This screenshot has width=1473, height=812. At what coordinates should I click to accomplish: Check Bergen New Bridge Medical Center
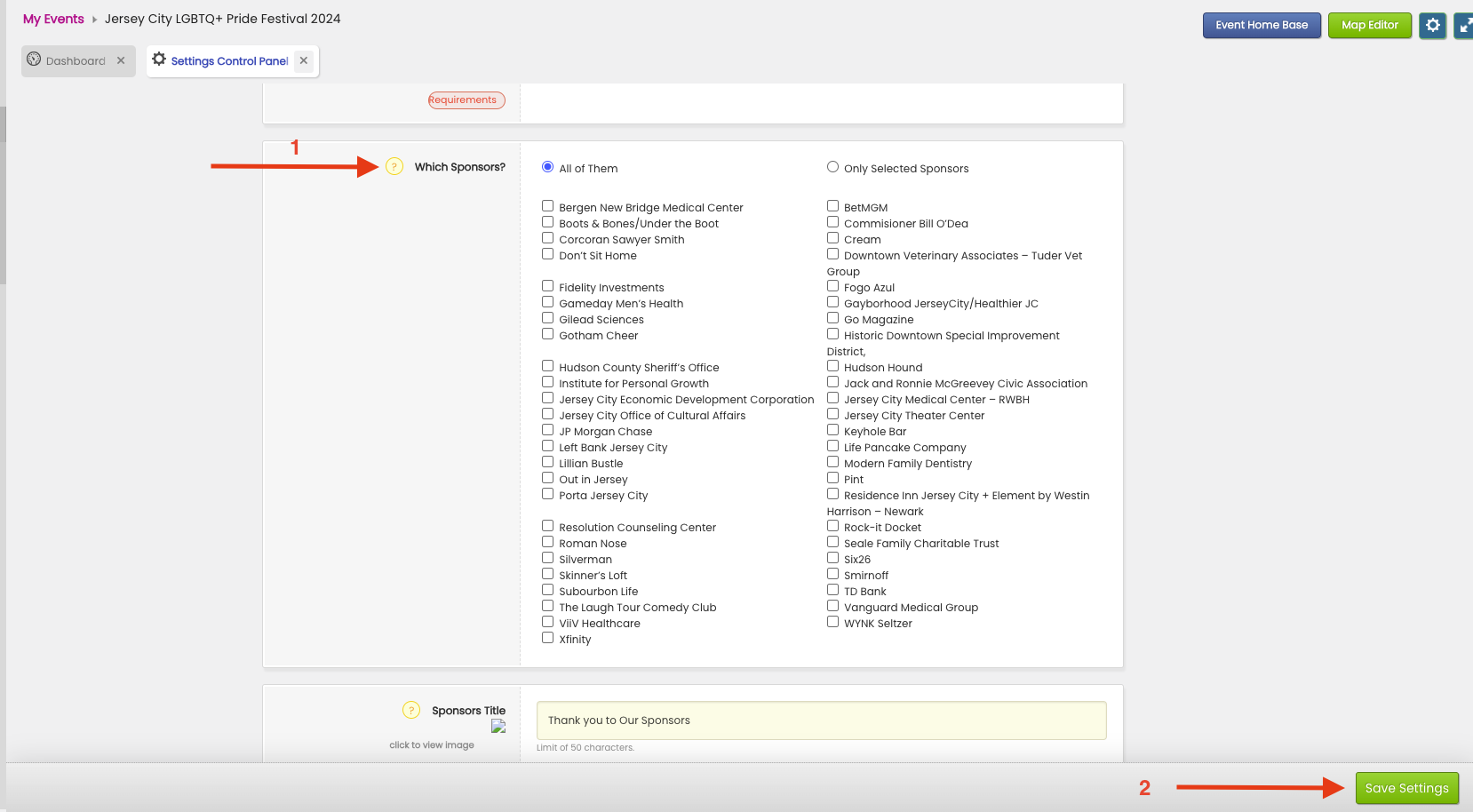coord(548,206)
